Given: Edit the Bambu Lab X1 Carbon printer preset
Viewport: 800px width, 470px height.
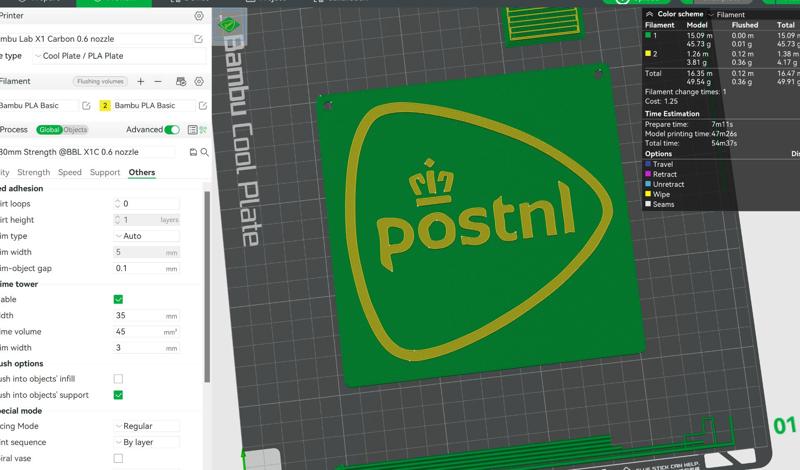Looking at the screenshot, I should (198, 39).
